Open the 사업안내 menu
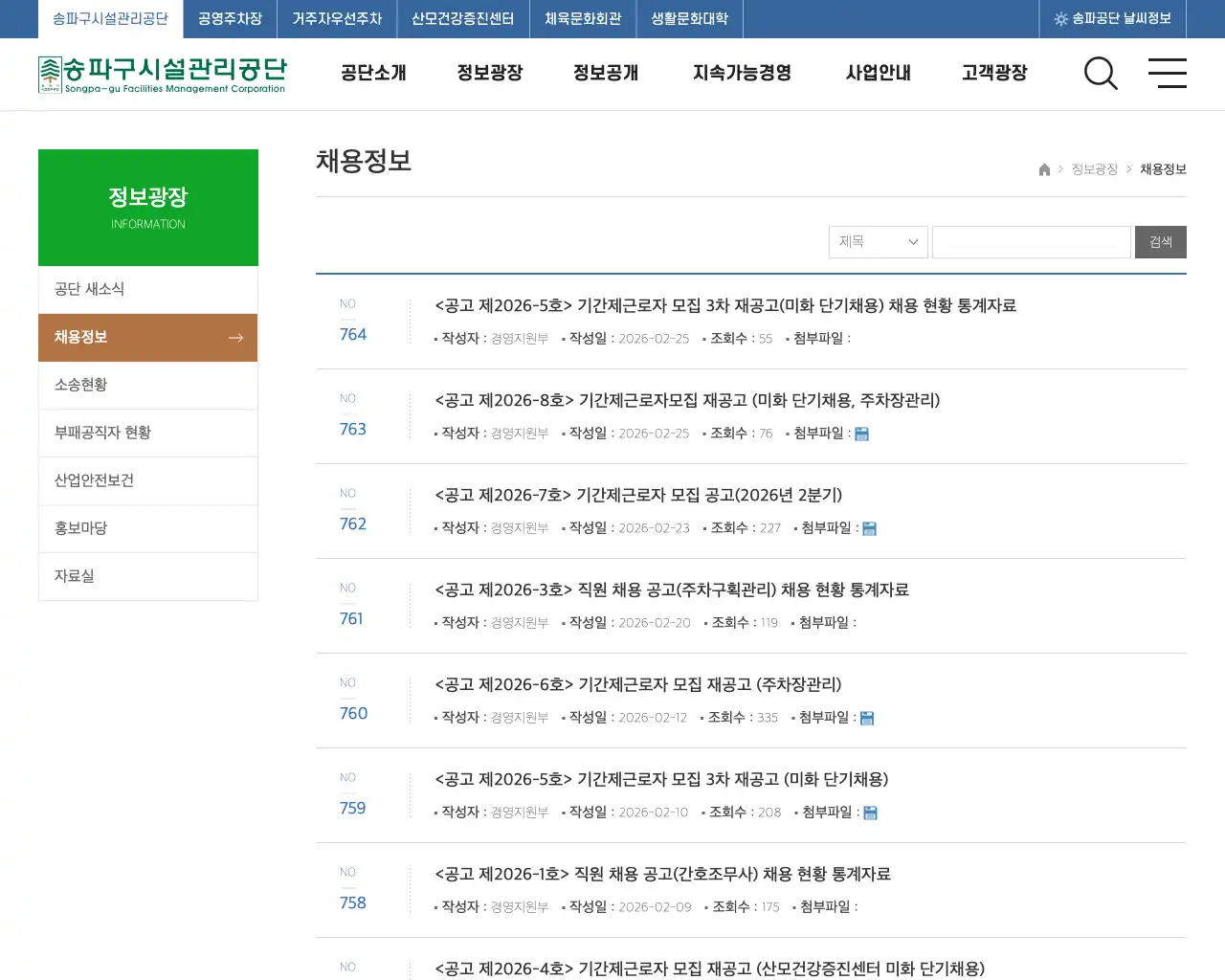Image resolution: width=1225 pixels, height=980 pixels. pos(878,73)
